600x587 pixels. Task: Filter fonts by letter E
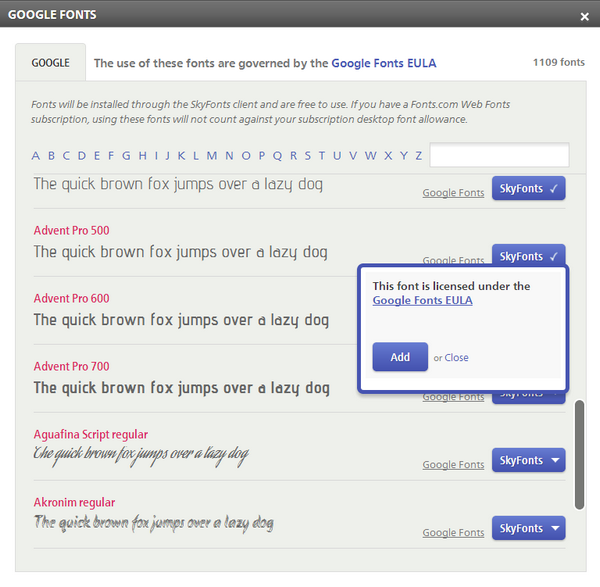(x=97, y=156)
